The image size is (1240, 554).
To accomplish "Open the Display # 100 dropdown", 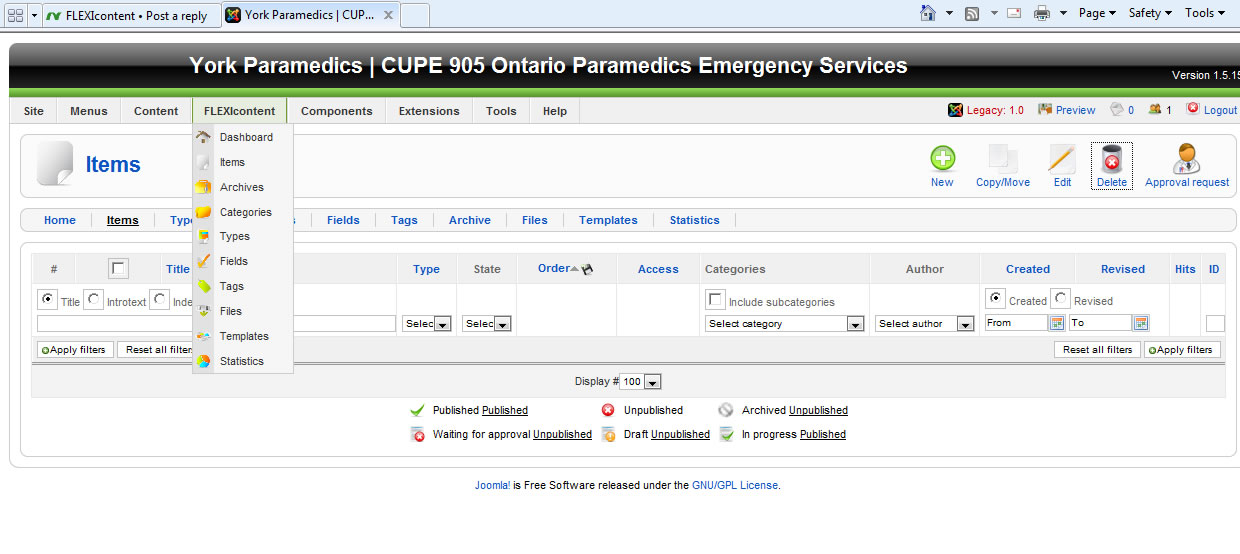I will click(641, 382).
